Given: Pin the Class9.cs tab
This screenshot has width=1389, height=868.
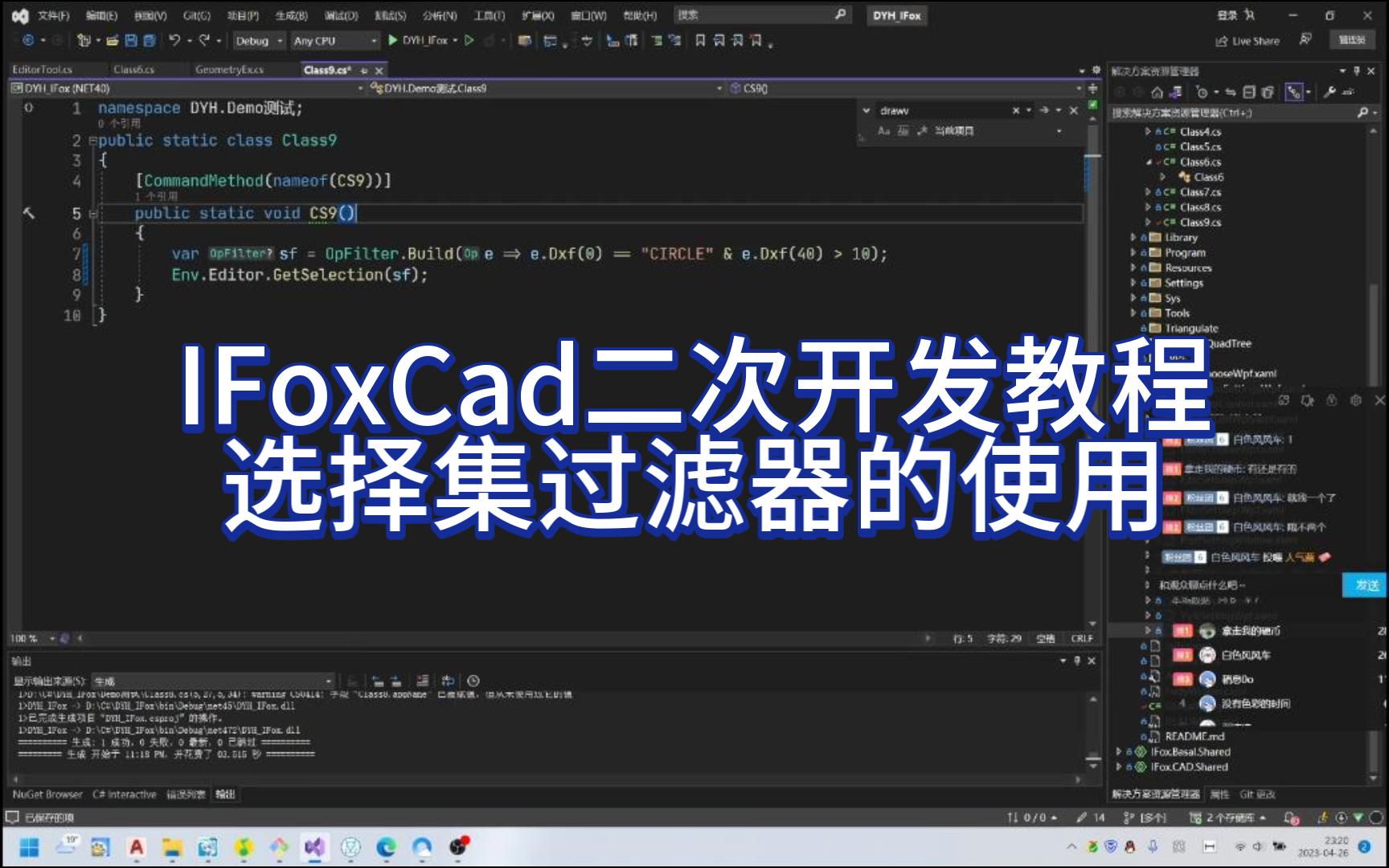Looking at the screenshot, I should coord(363,71).
